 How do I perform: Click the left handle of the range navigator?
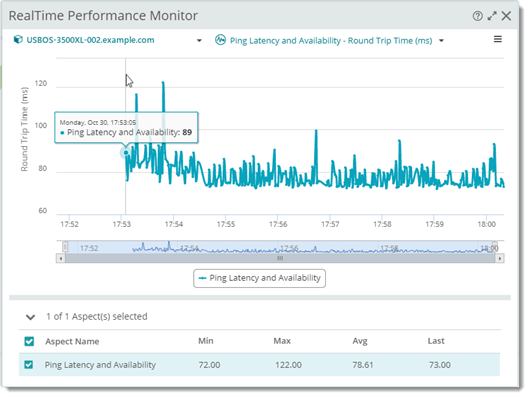65,247
